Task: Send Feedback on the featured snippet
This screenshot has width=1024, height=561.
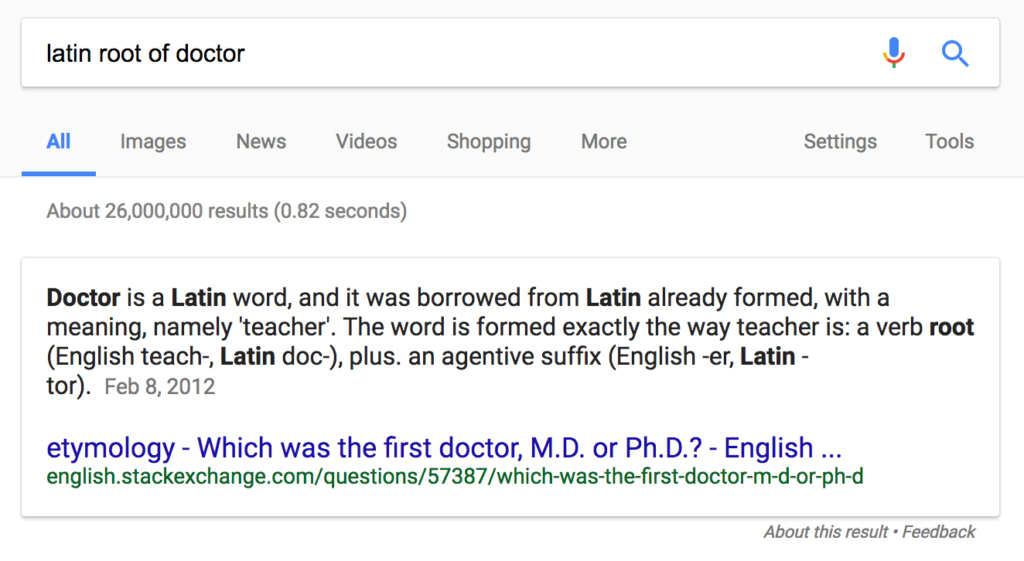Action: (x=939, y=532)
